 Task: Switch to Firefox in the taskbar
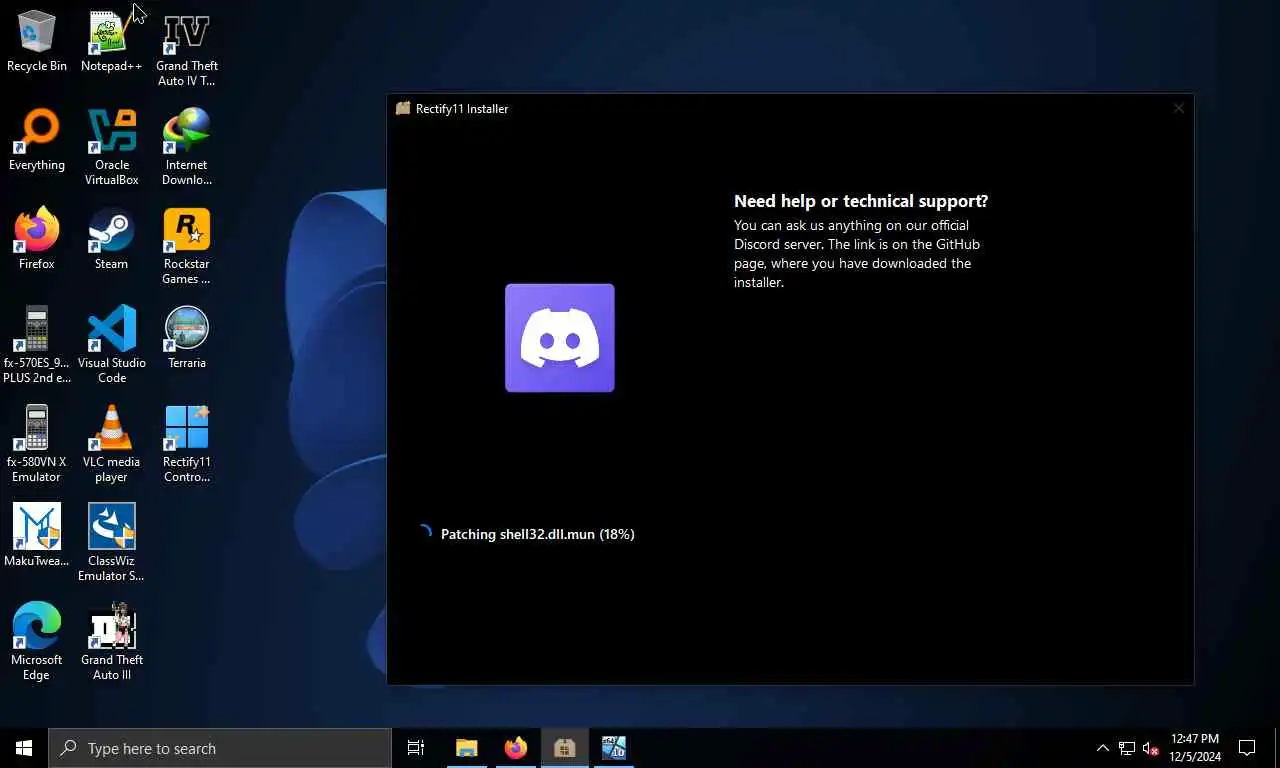click(x=515, y=748)
